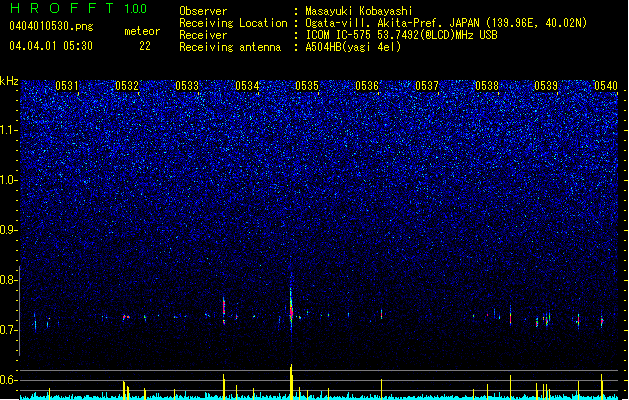Click the 0538 time marker
The height and width of the screenshot is (400, 629).
point(487,85)
